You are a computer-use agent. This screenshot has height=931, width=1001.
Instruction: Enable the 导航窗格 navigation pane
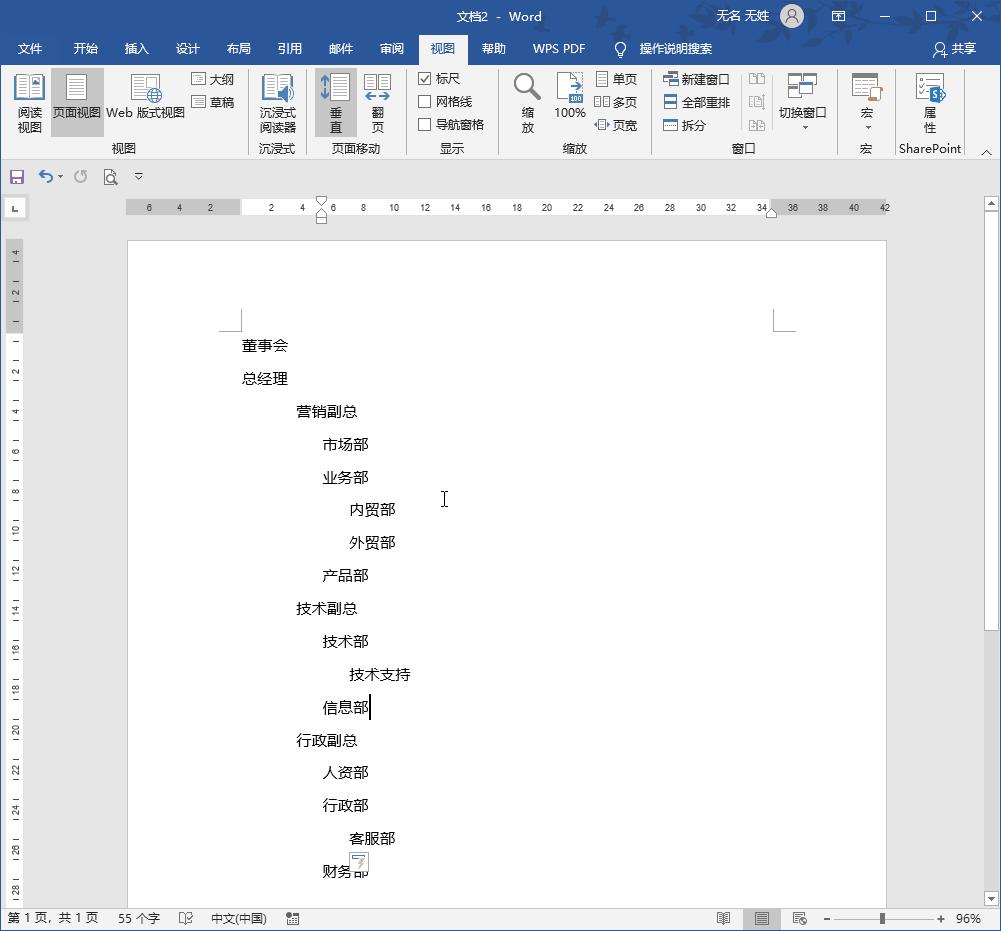coord(425,123)
